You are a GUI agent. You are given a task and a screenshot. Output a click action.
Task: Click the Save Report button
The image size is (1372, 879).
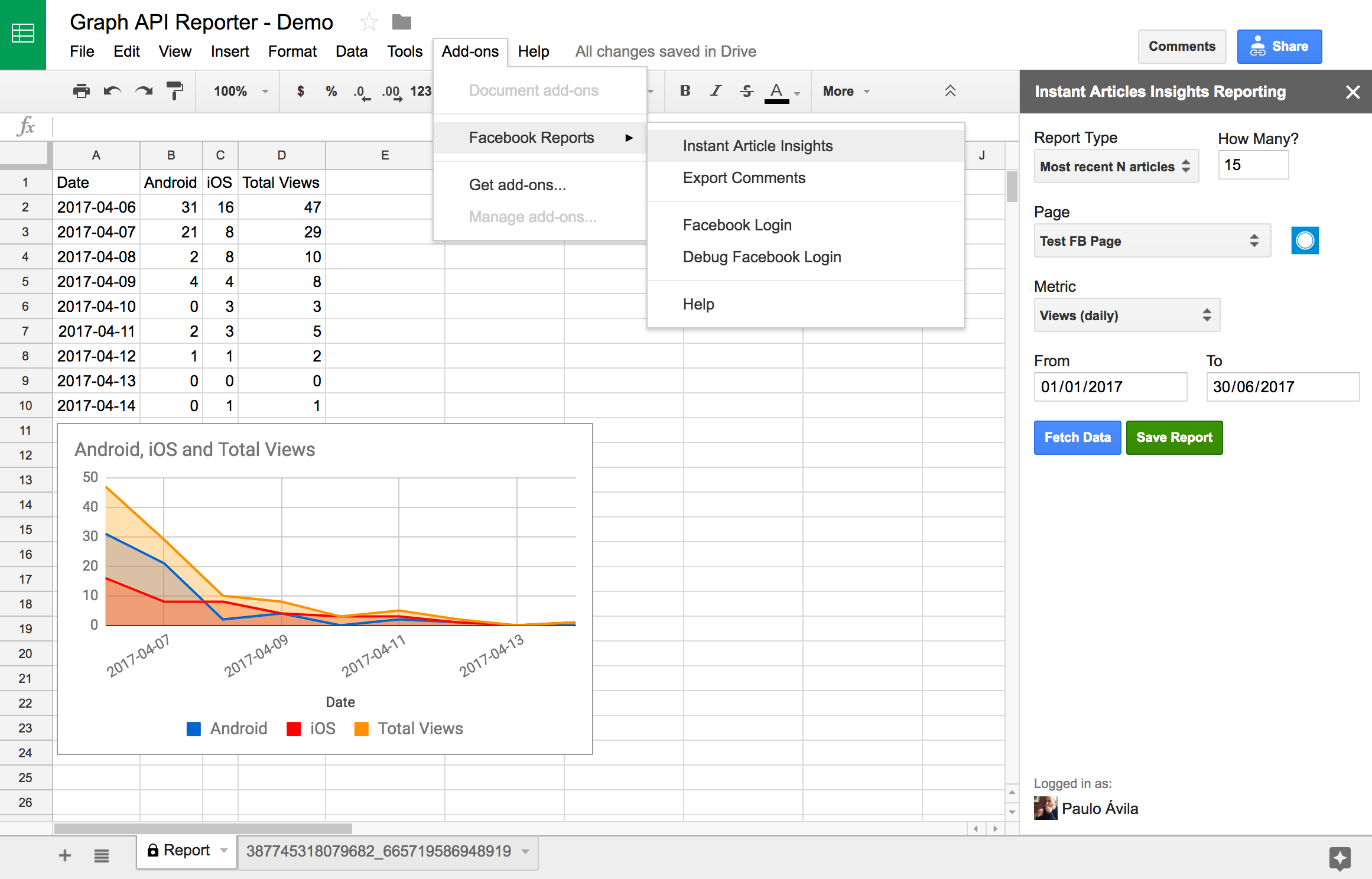(x=1174, y=437)
